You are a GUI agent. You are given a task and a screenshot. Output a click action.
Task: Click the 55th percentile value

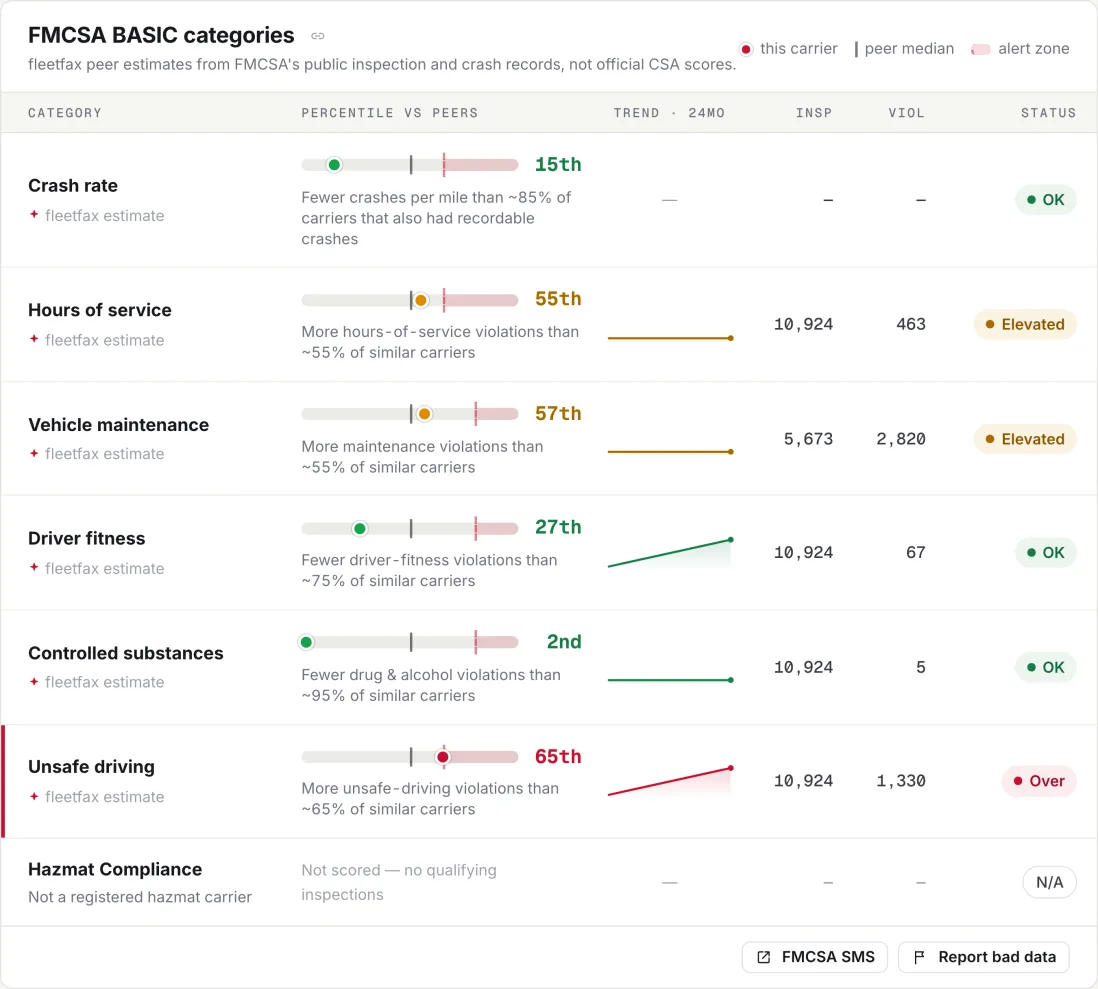point(558,299)
